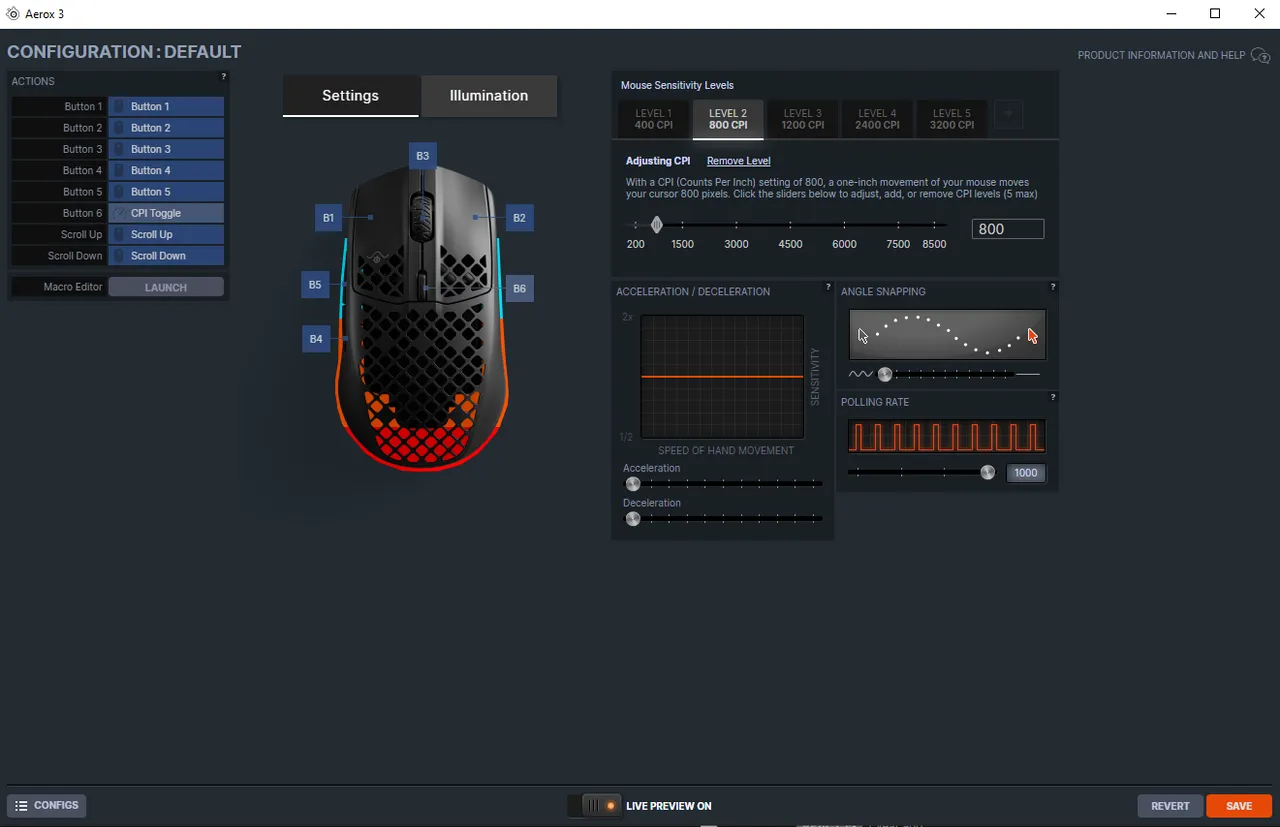Open Scroll Up action dropdown
1280x827 pixels.
166,234
